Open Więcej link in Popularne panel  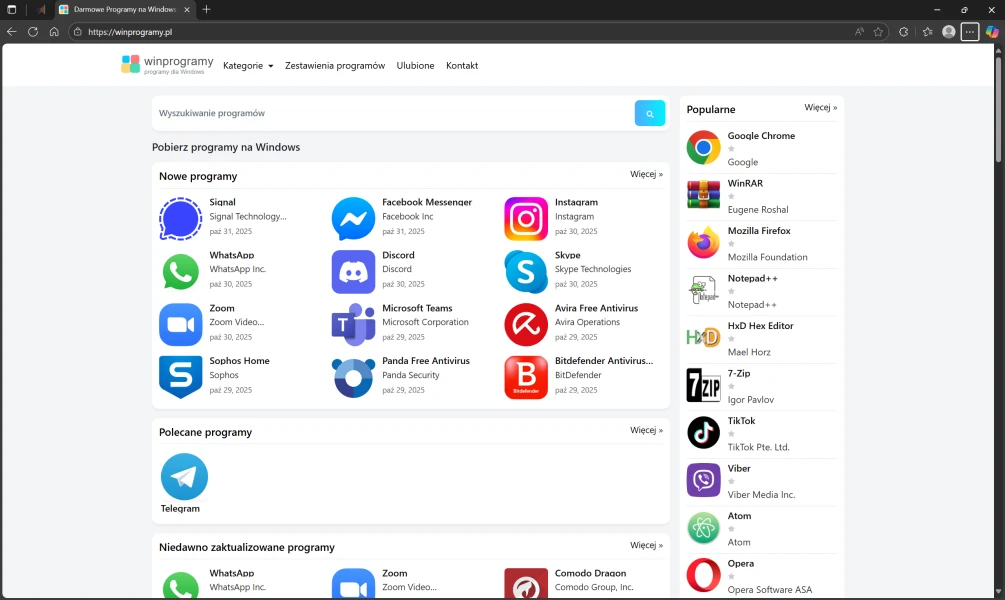tap(820, 107)
